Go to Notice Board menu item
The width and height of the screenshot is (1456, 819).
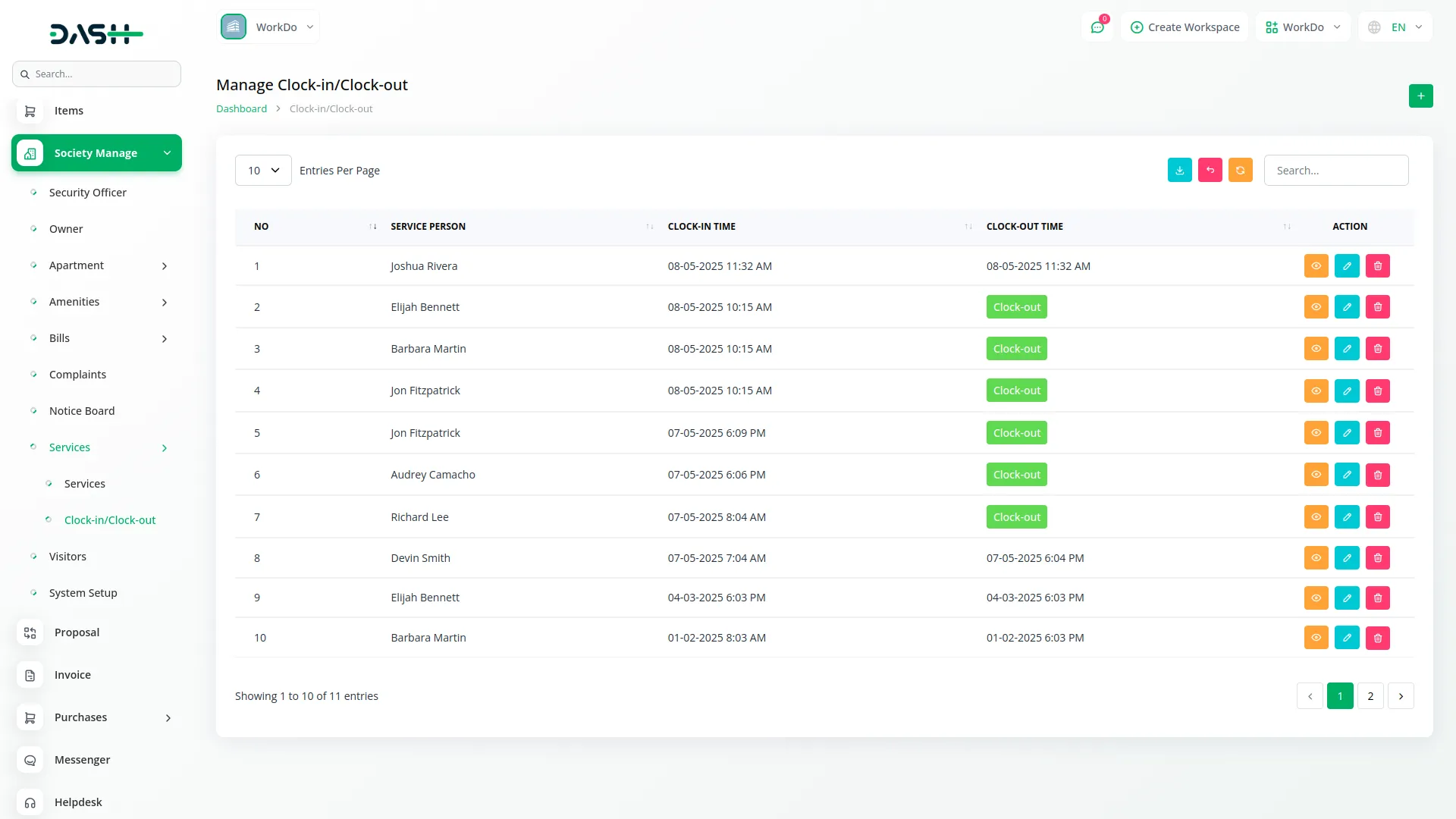click(82, 411)
